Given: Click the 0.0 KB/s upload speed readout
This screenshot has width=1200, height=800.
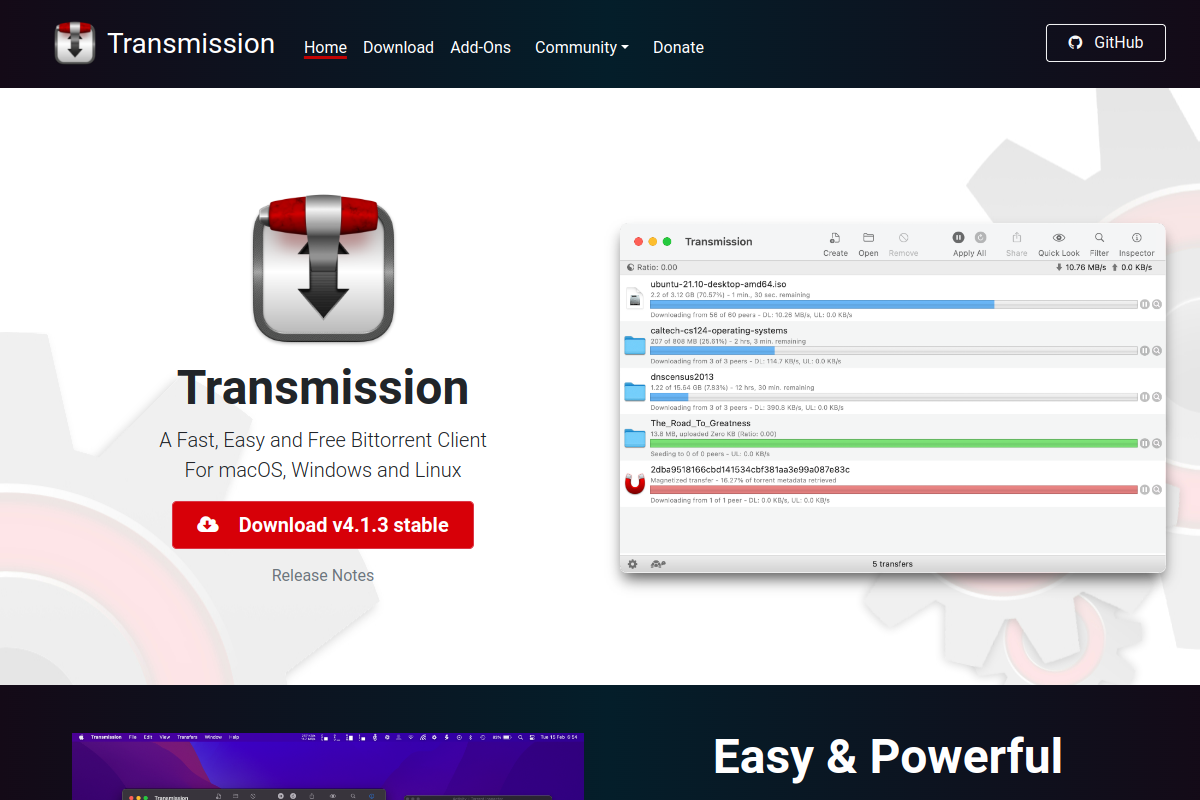Looking at the screenshot, I should (1132, 268).
